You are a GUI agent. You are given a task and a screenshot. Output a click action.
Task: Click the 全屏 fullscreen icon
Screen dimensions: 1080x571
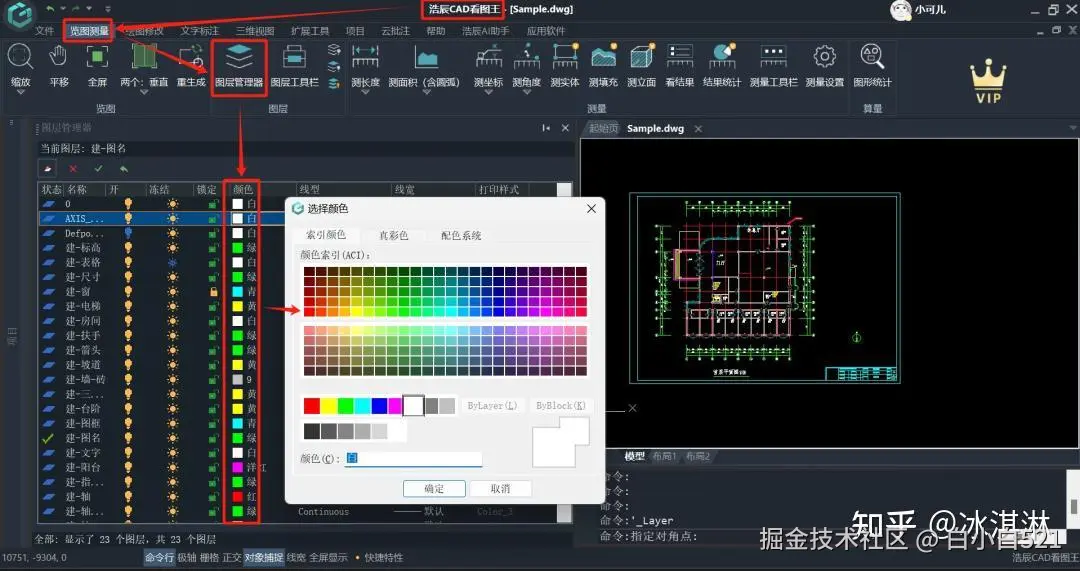point(97,57)
